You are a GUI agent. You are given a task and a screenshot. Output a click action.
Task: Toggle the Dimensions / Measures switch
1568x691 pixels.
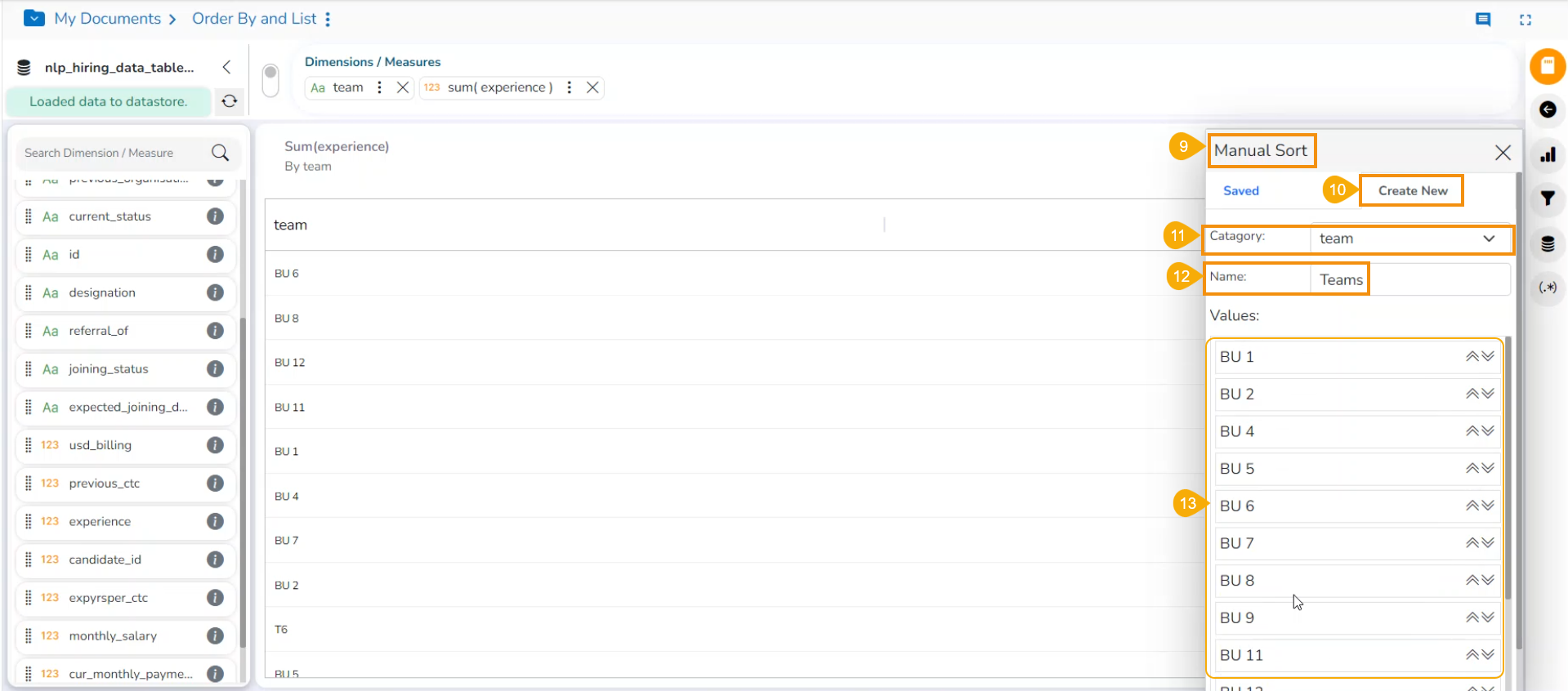pos(270,80)
